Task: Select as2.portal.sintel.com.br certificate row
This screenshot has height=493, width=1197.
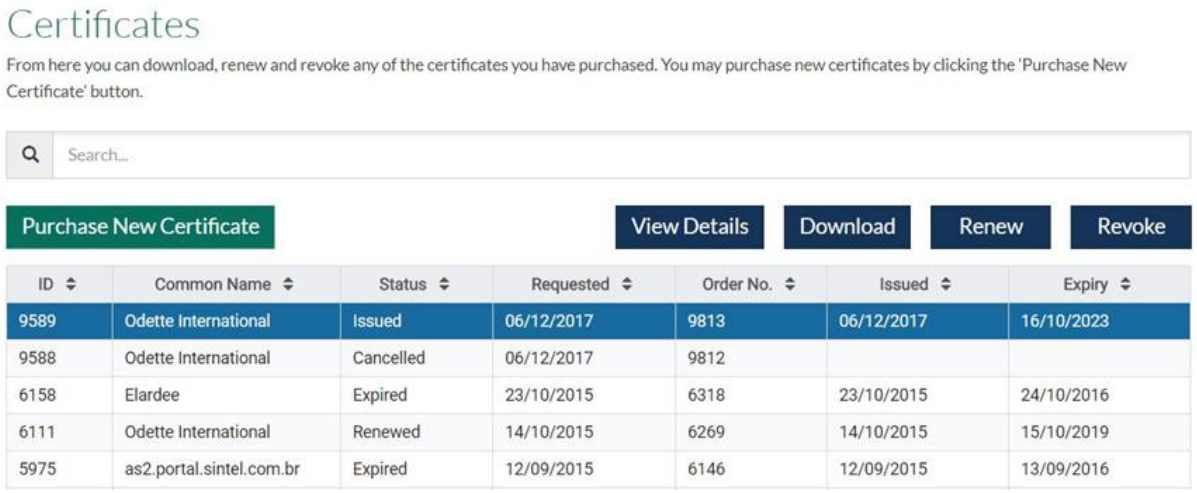Action: (x=598, y=469)
